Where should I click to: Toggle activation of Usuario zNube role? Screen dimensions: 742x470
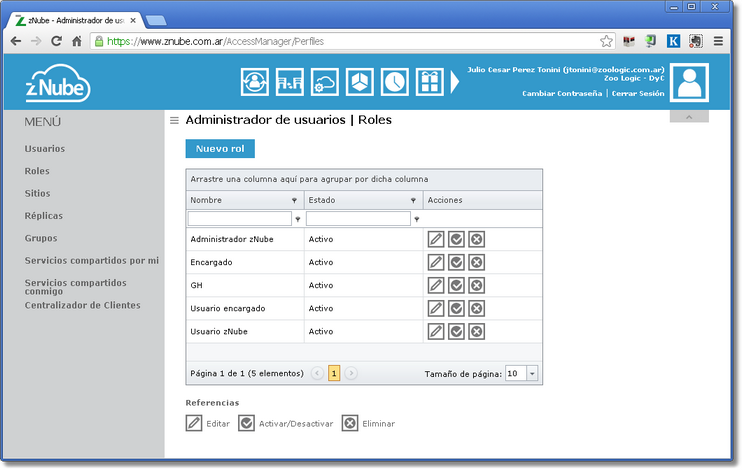pos(456,331)
